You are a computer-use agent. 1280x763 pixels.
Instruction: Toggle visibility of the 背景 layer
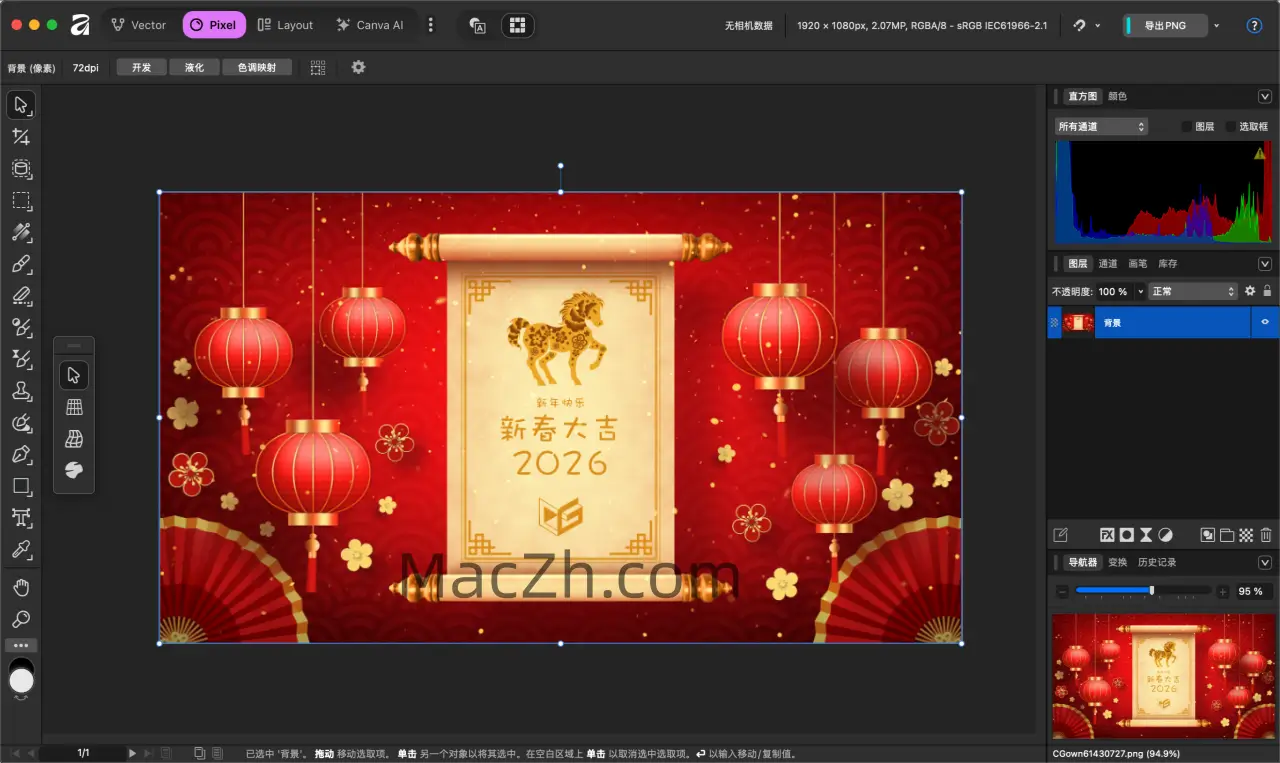[x=1264, y=322]
